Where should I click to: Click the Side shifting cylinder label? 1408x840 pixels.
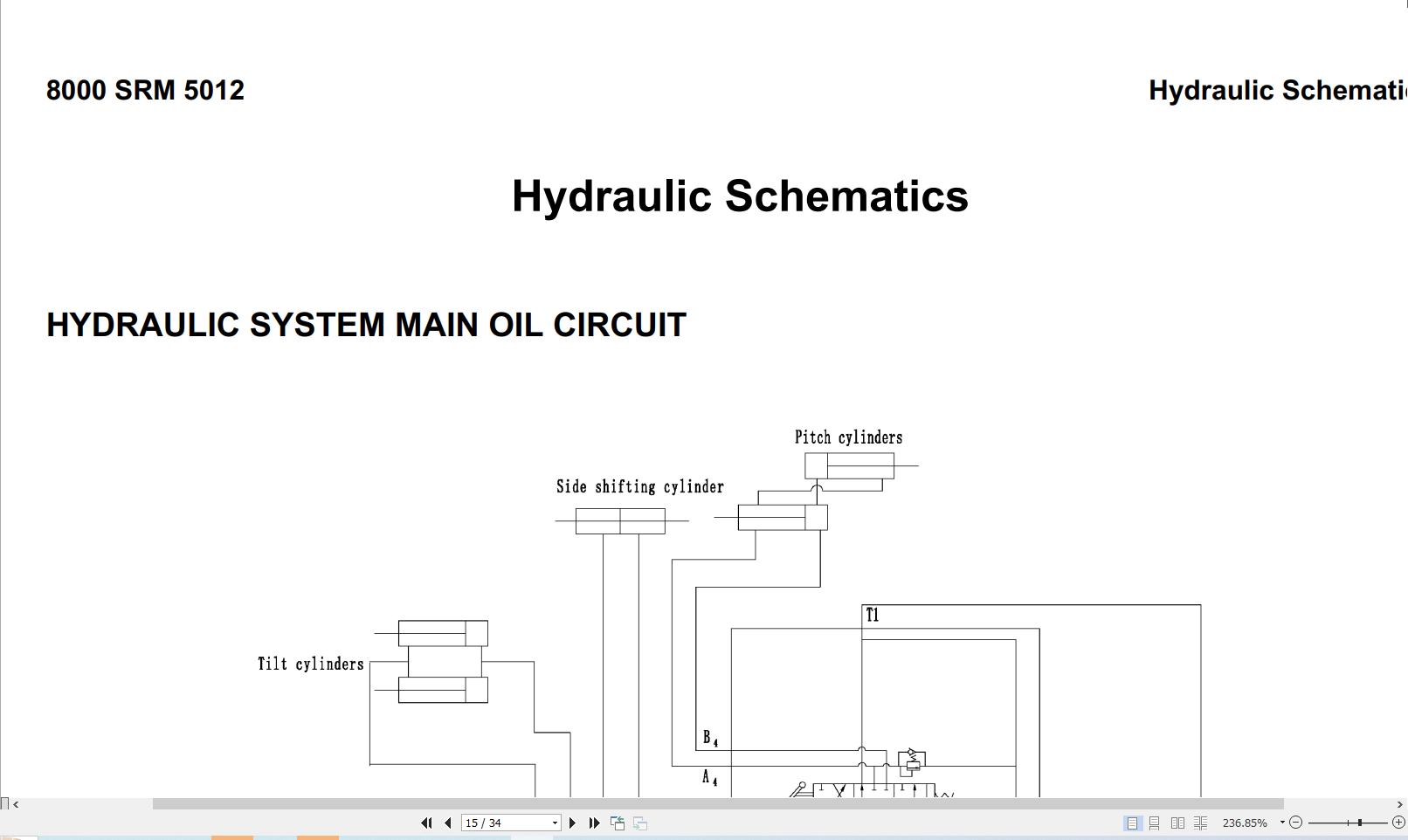(x=640, y=486)
